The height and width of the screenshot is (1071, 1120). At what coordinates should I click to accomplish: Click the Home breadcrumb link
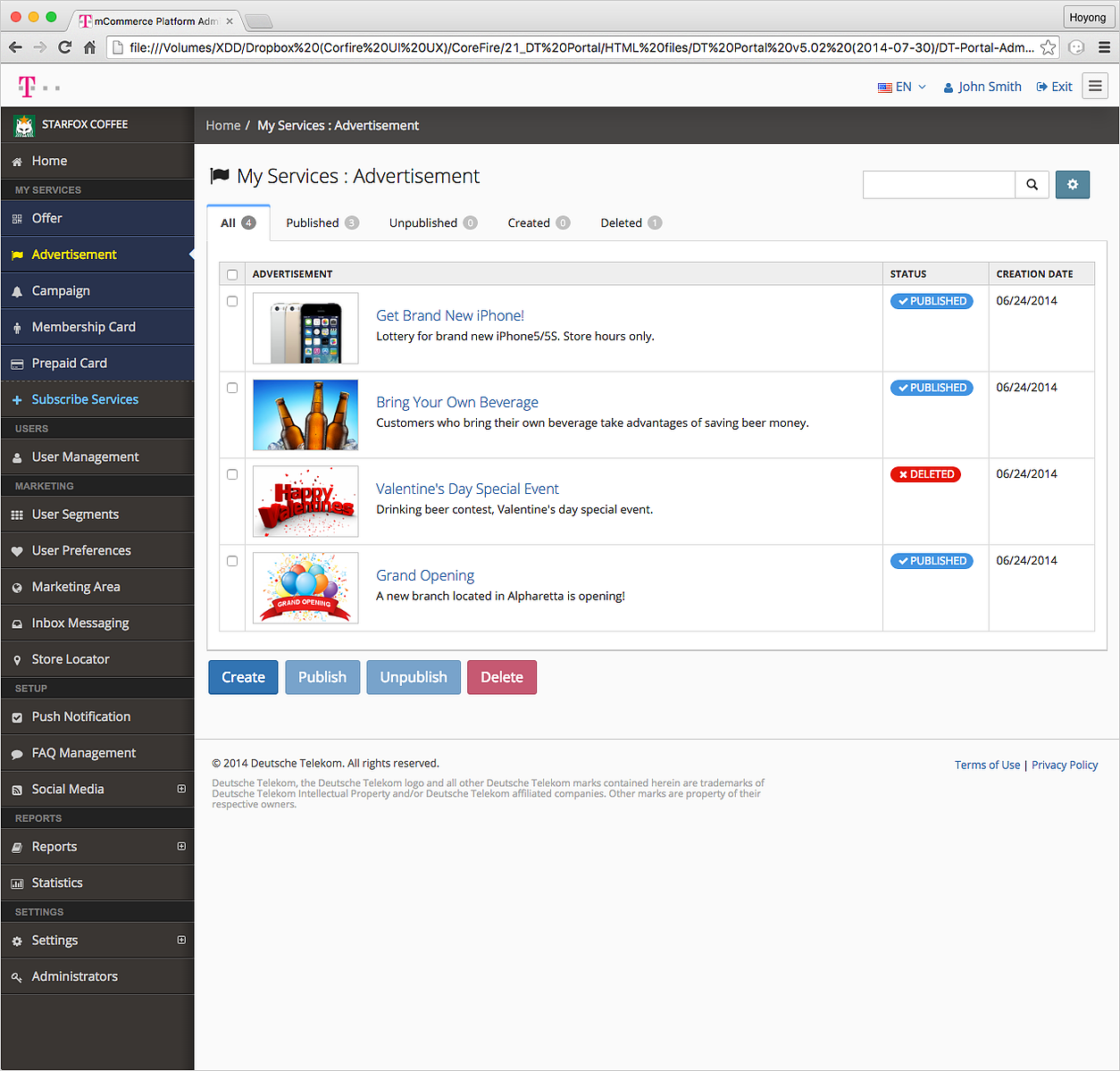coord(223,126)
